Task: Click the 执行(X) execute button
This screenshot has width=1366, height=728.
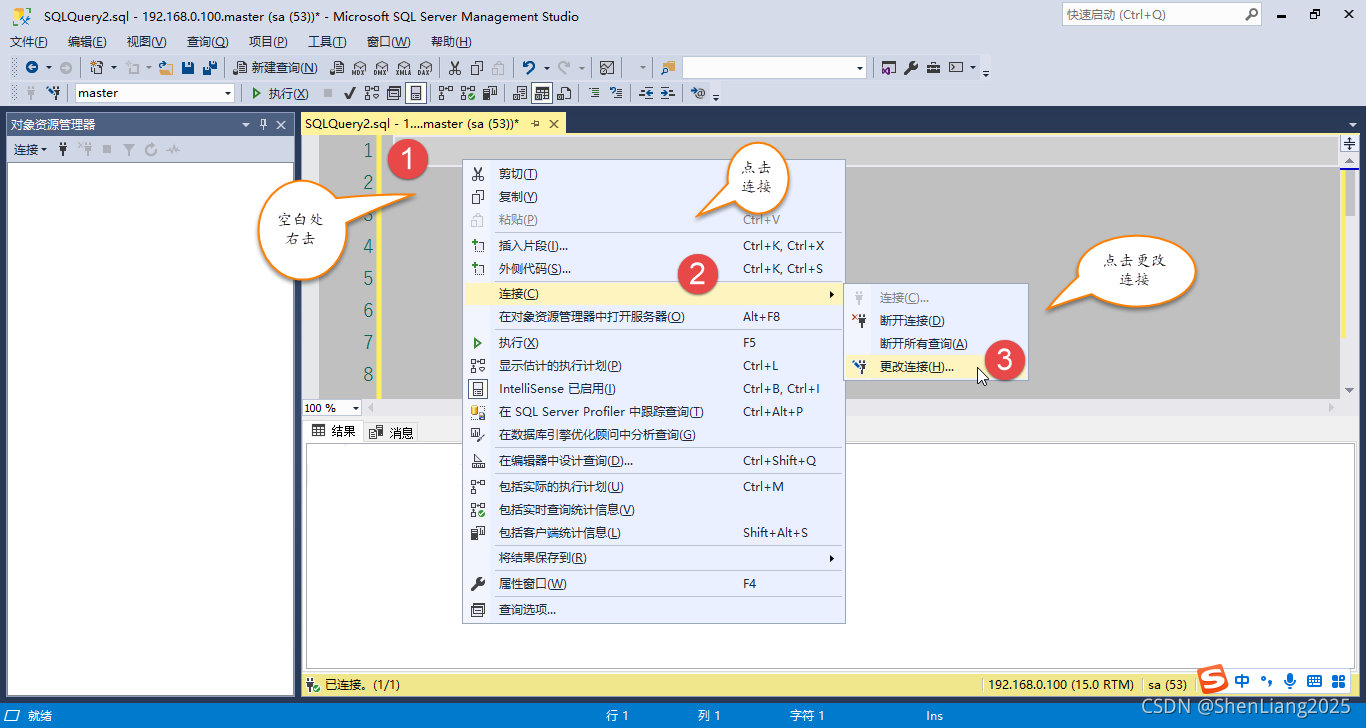Action: [279, 93]
